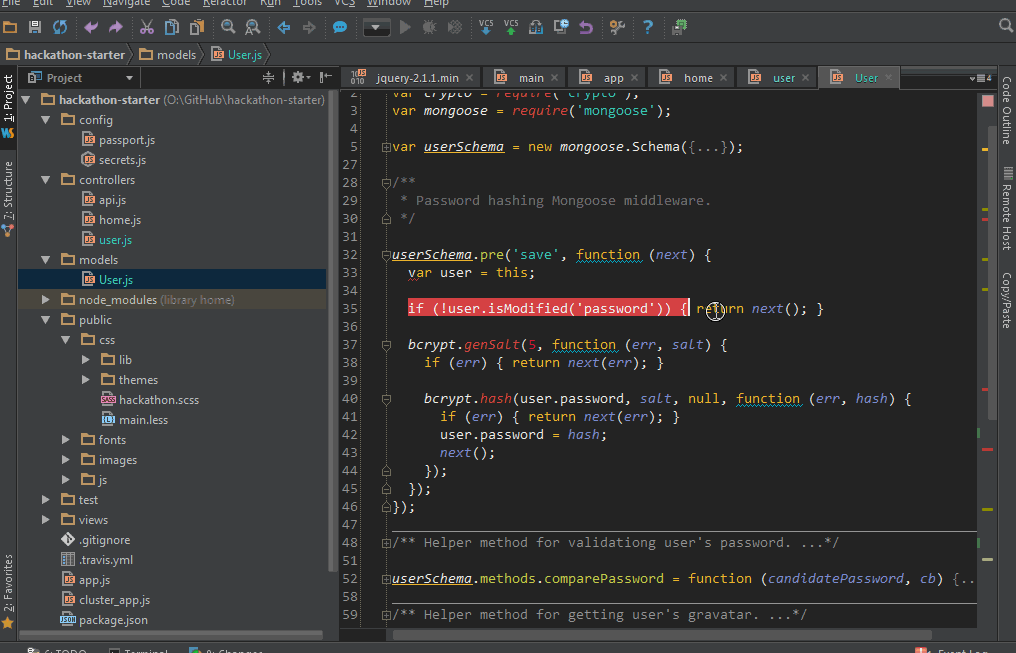Viewport: 1016px width, 653px height.
Task: Click the Cut scissors icon
Action: (147, 27)
